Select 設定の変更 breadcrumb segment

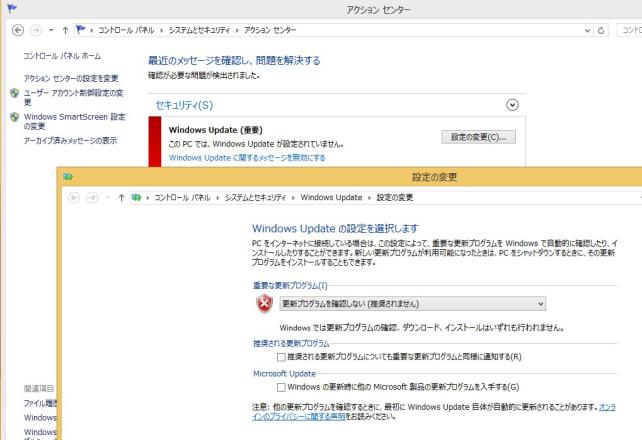395,198
